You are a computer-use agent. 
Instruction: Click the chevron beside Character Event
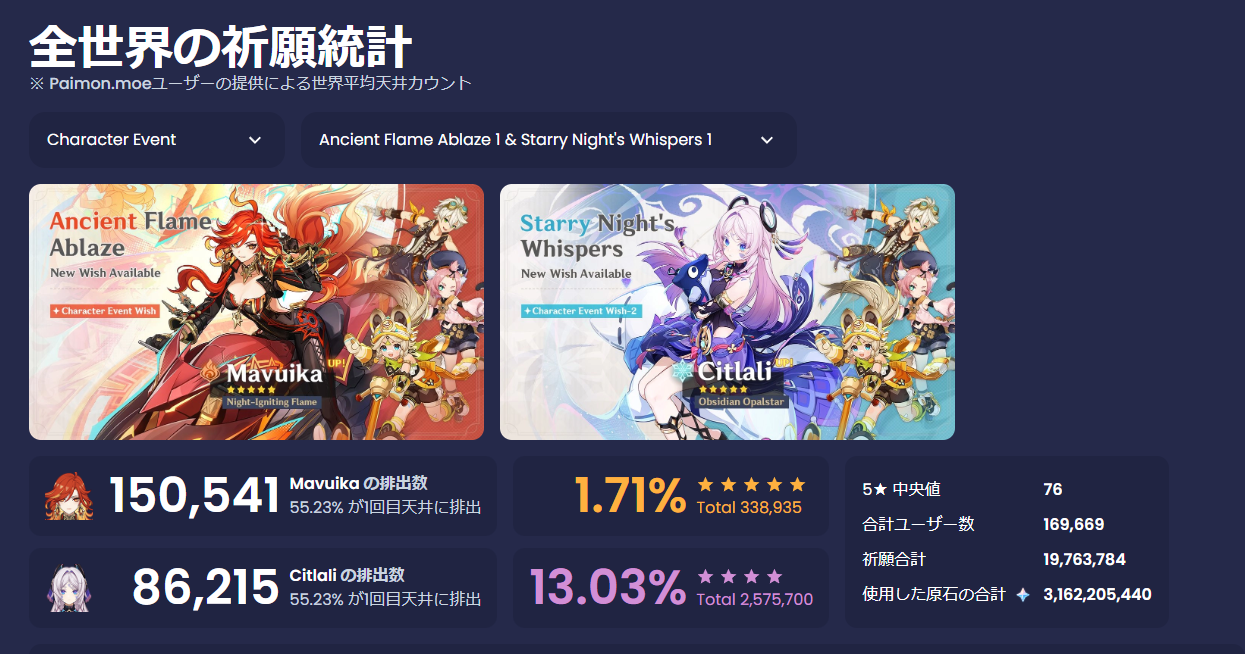pos(255,140)
